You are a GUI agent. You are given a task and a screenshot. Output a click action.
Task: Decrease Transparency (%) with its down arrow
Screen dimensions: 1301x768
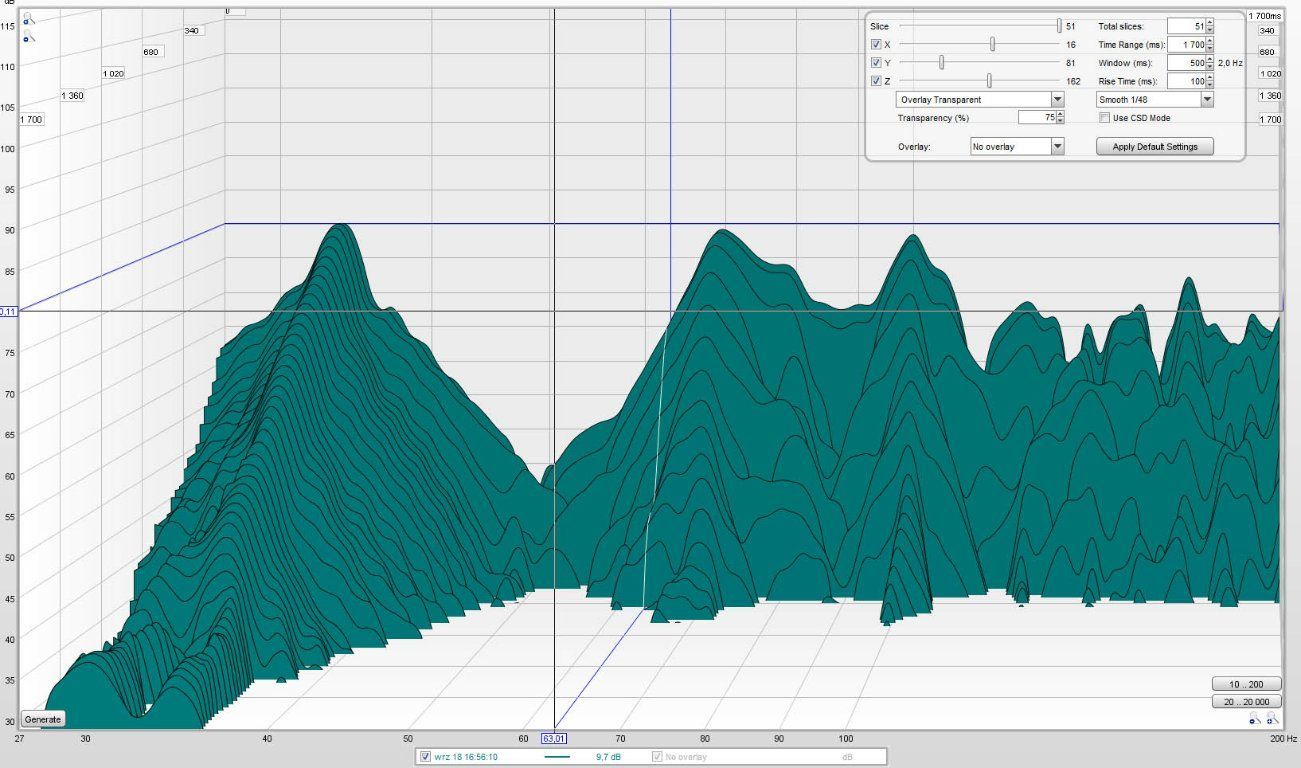coord(1060,121)
